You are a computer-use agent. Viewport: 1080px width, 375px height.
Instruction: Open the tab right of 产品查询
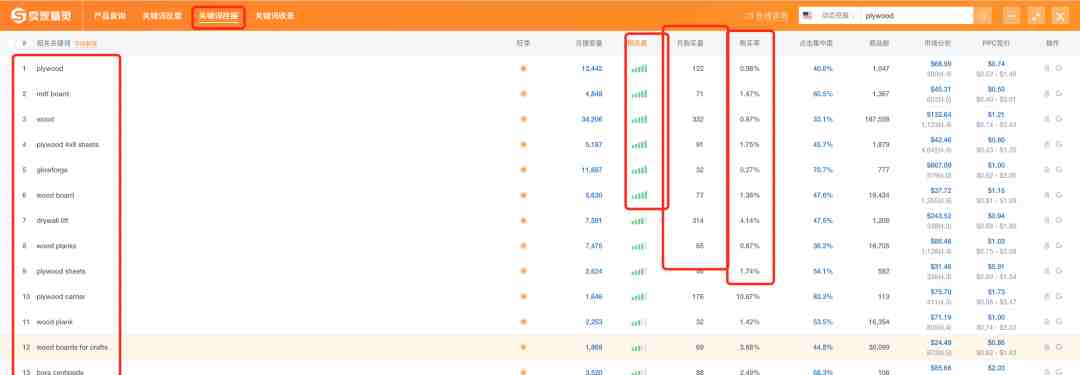tap(163, 15)
